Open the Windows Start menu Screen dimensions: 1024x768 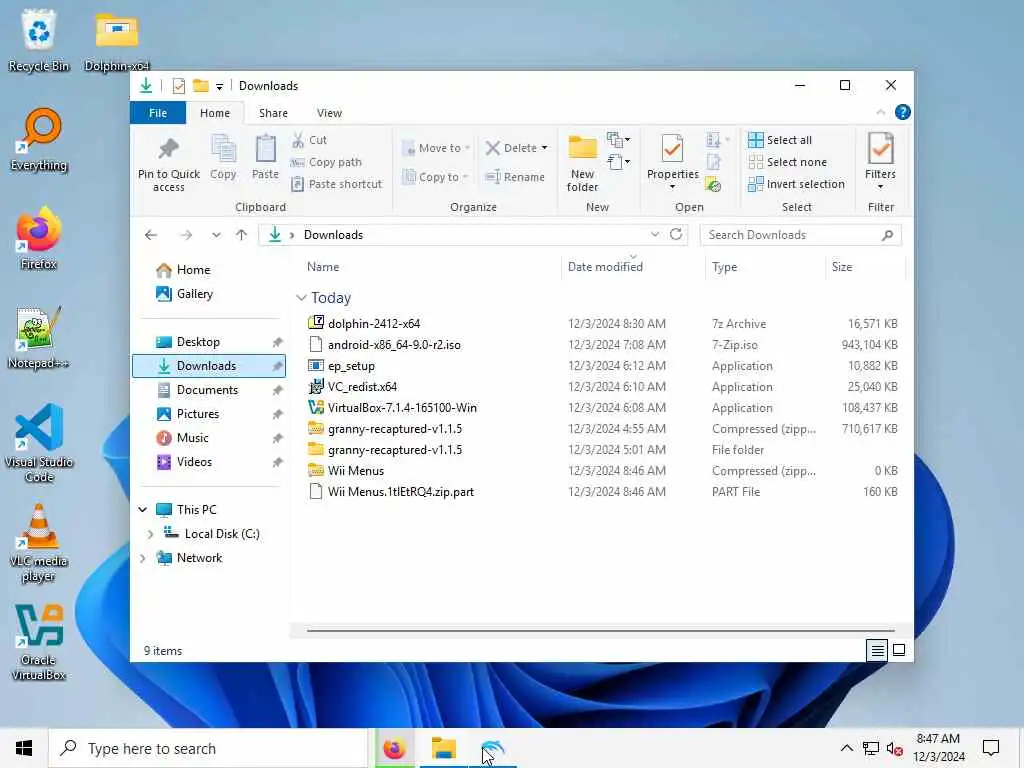[24, 748]
